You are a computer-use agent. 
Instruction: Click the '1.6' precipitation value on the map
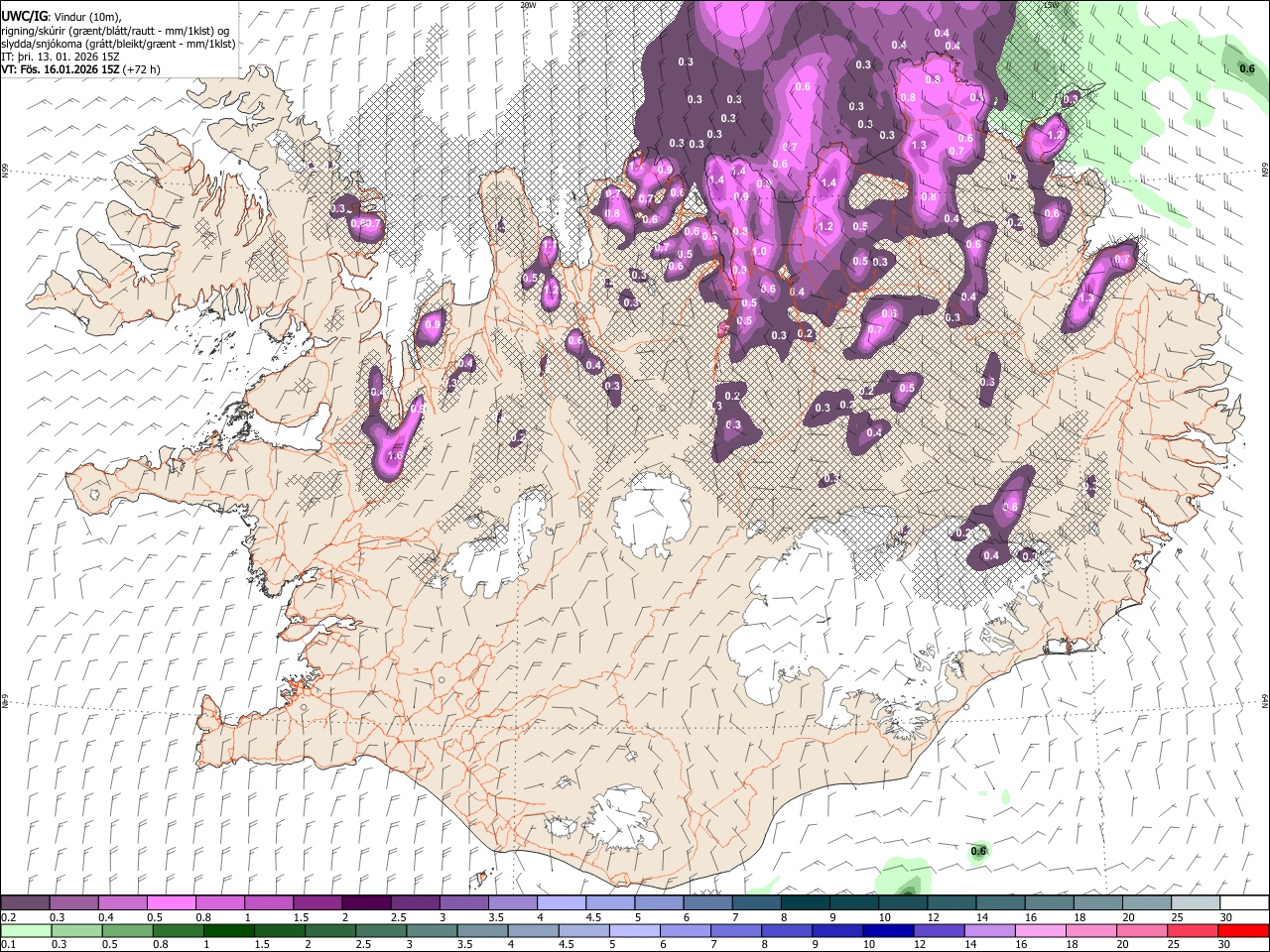point(395,455)
